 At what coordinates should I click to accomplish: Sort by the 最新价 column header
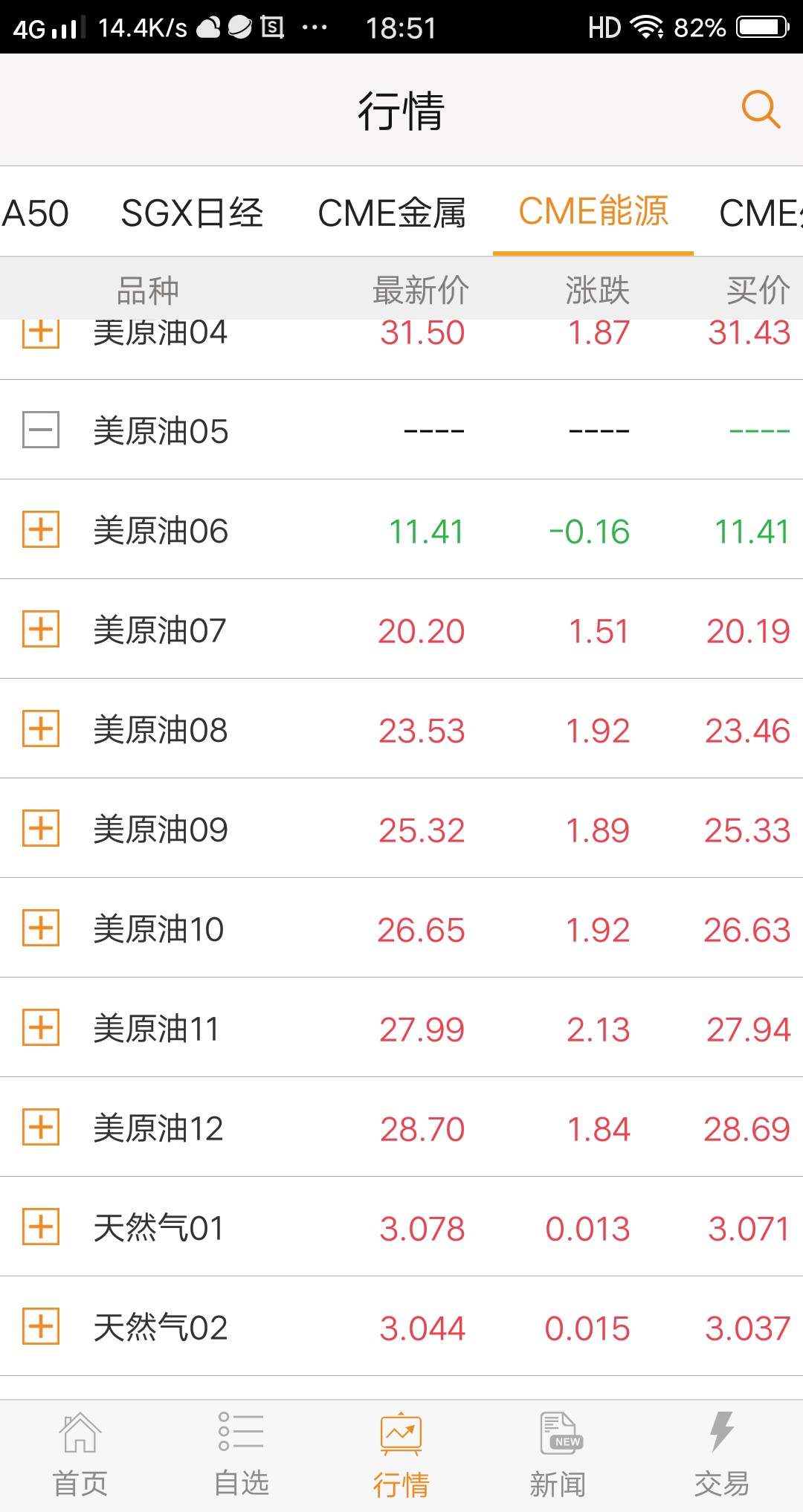pos(420,290)
